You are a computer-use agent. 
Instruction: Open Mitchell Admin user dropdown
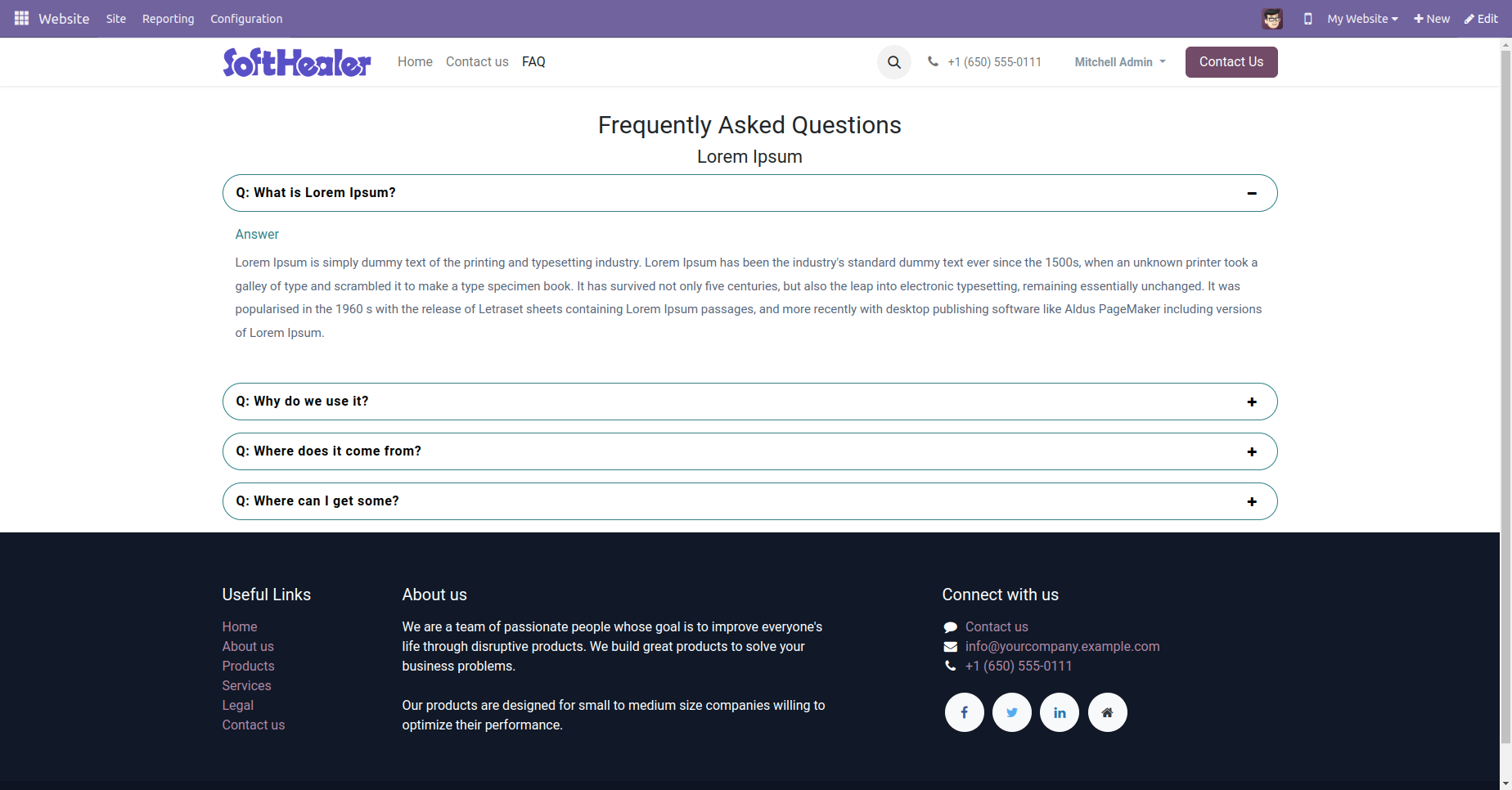point(1120,62)
